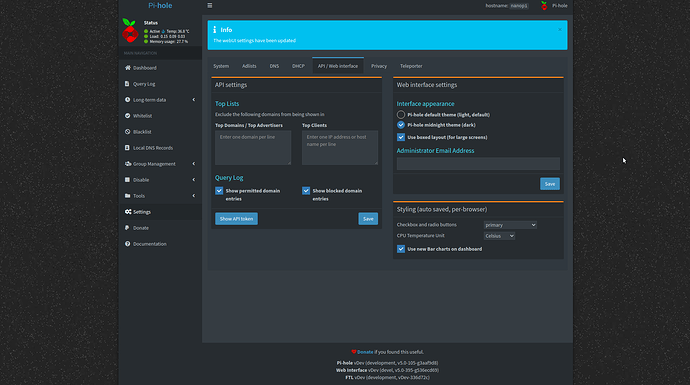This screenshot has width=690, height=385.
Task: Open the checkbox style 'primary' dropdown
Action: (x=510, y=225)
